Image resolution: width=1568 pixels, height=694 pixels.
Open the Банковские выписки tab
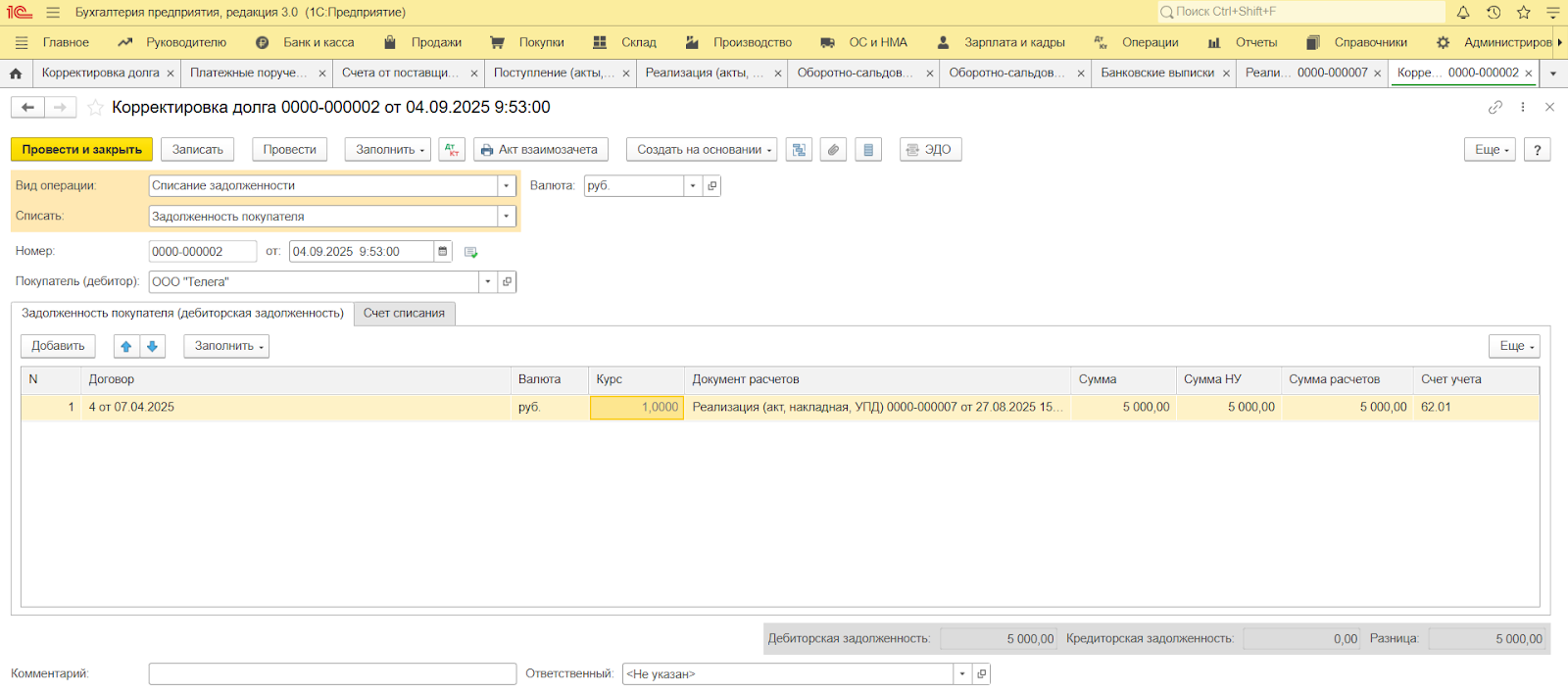pos(1156,74)
